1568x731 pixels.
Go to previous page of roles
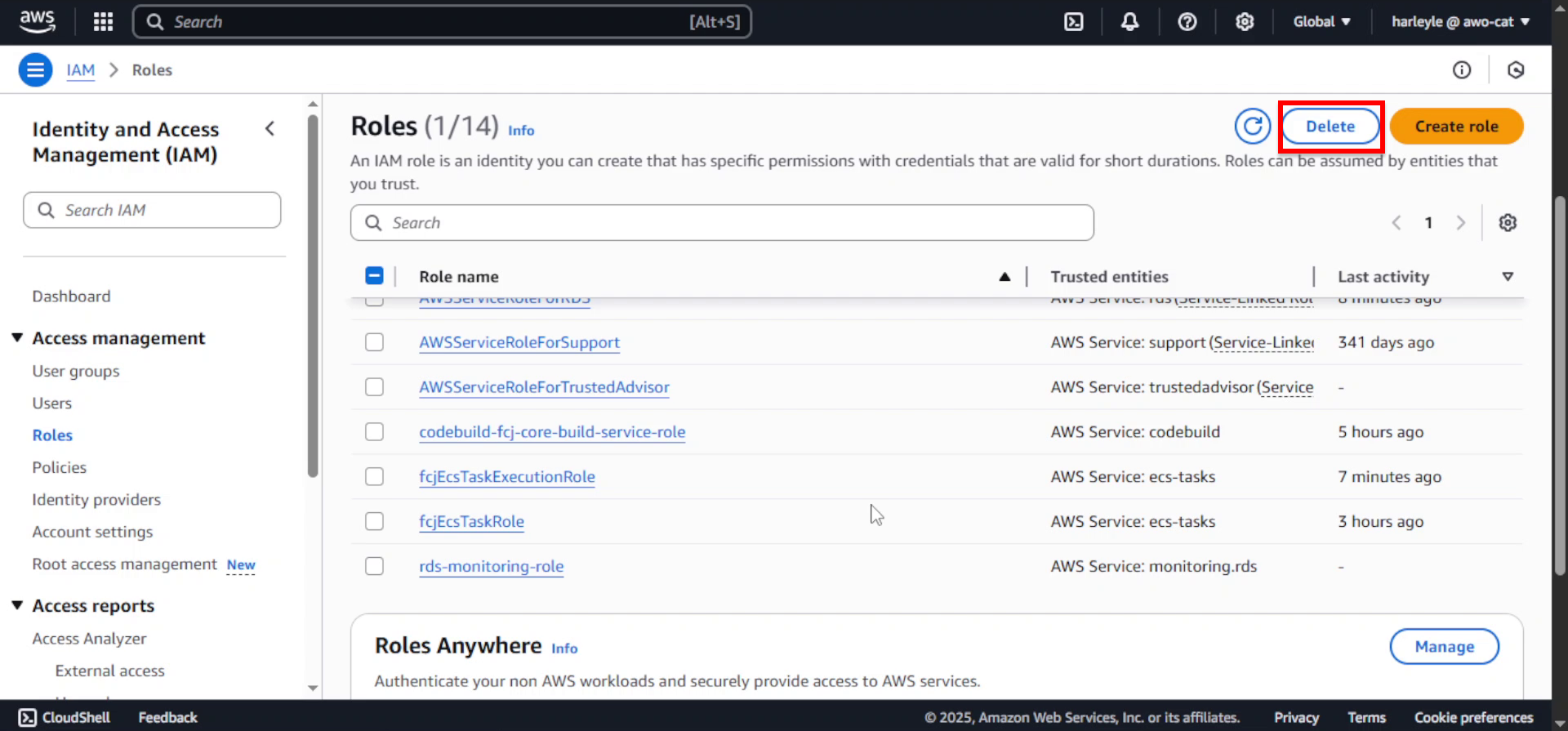1396,223
